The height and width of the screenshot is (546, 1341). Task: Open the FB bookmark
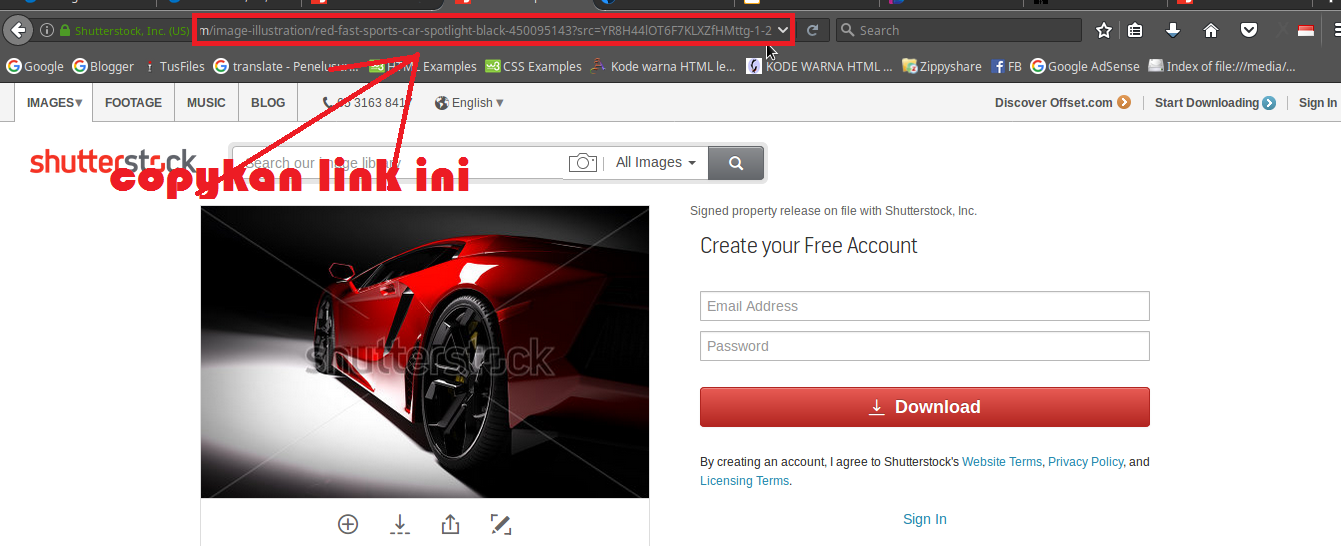click(1007, 66)
